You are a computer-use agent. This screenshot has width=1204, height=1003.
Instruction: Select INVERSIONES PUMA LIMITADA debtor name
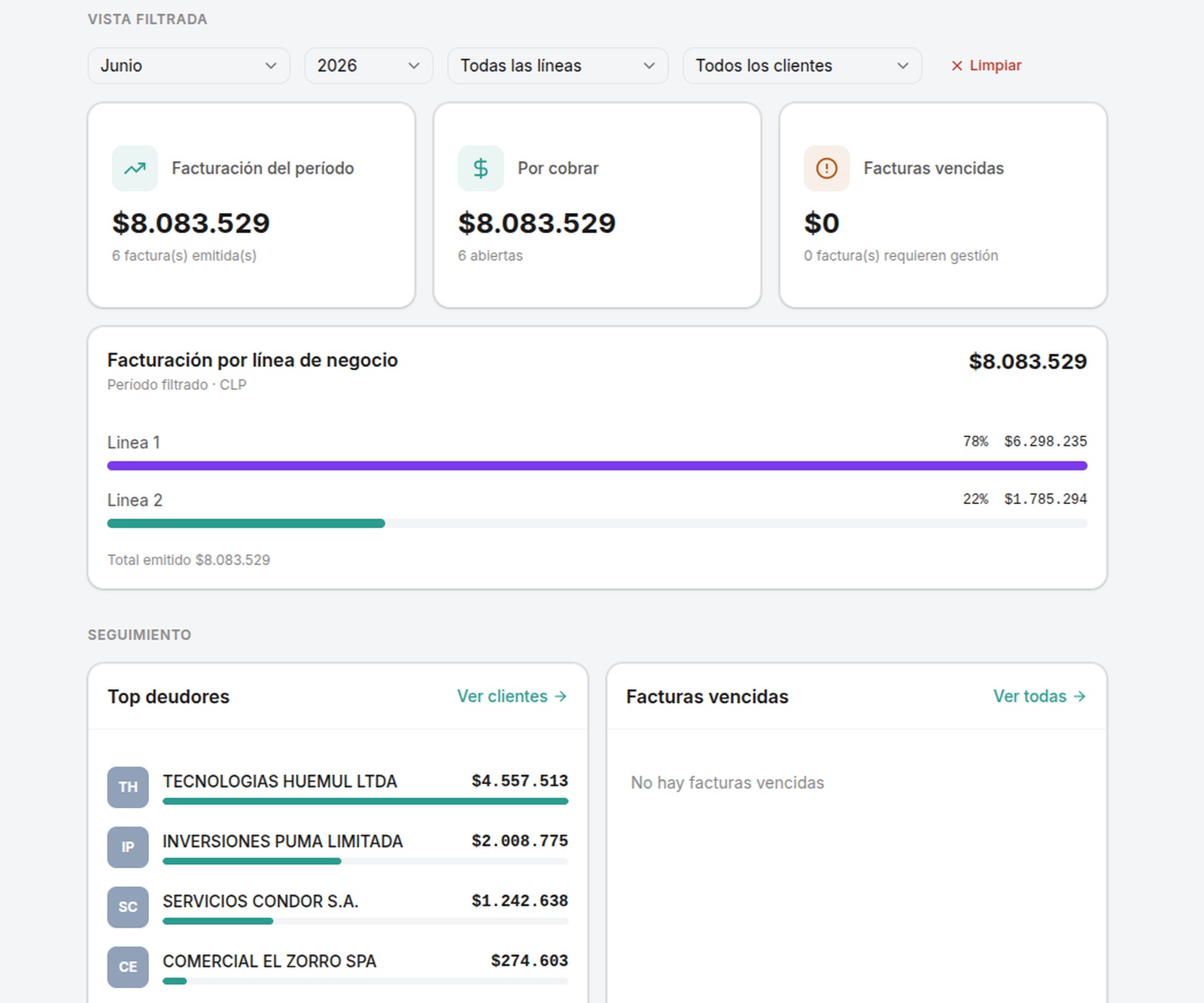tap(283, 841)
